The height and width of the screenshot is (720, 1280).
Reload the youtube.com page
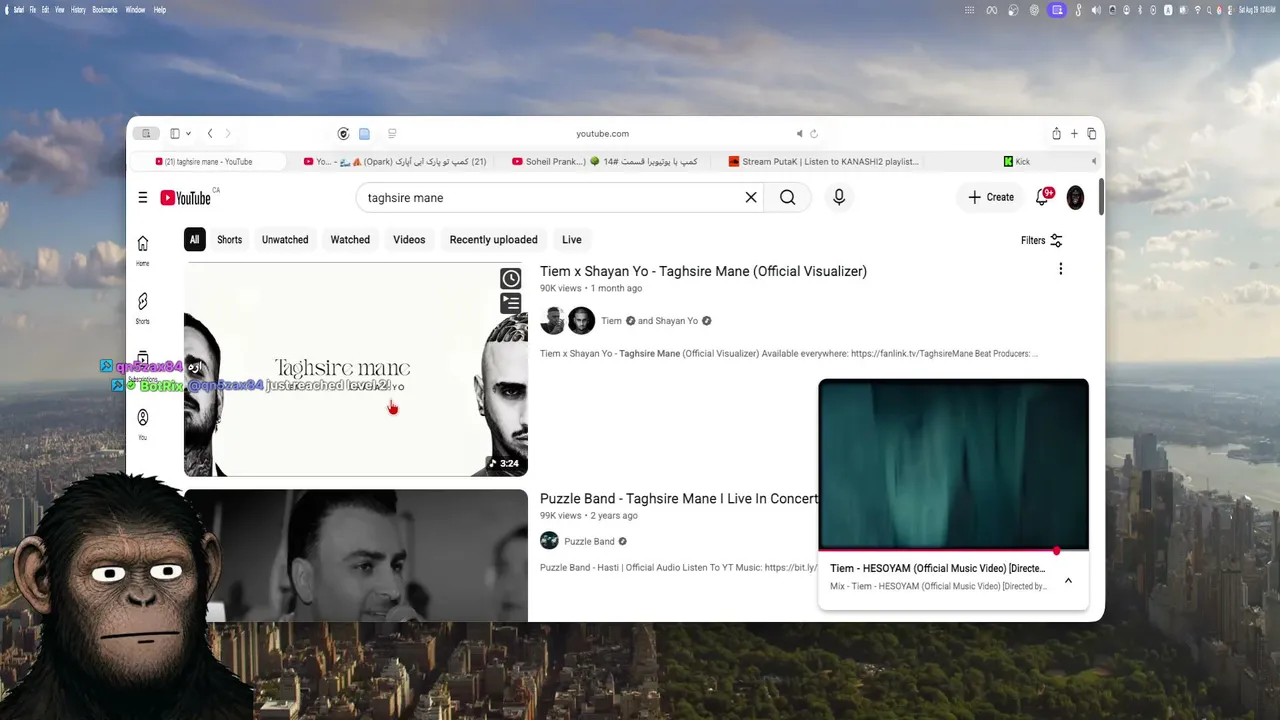coord(814,134)
